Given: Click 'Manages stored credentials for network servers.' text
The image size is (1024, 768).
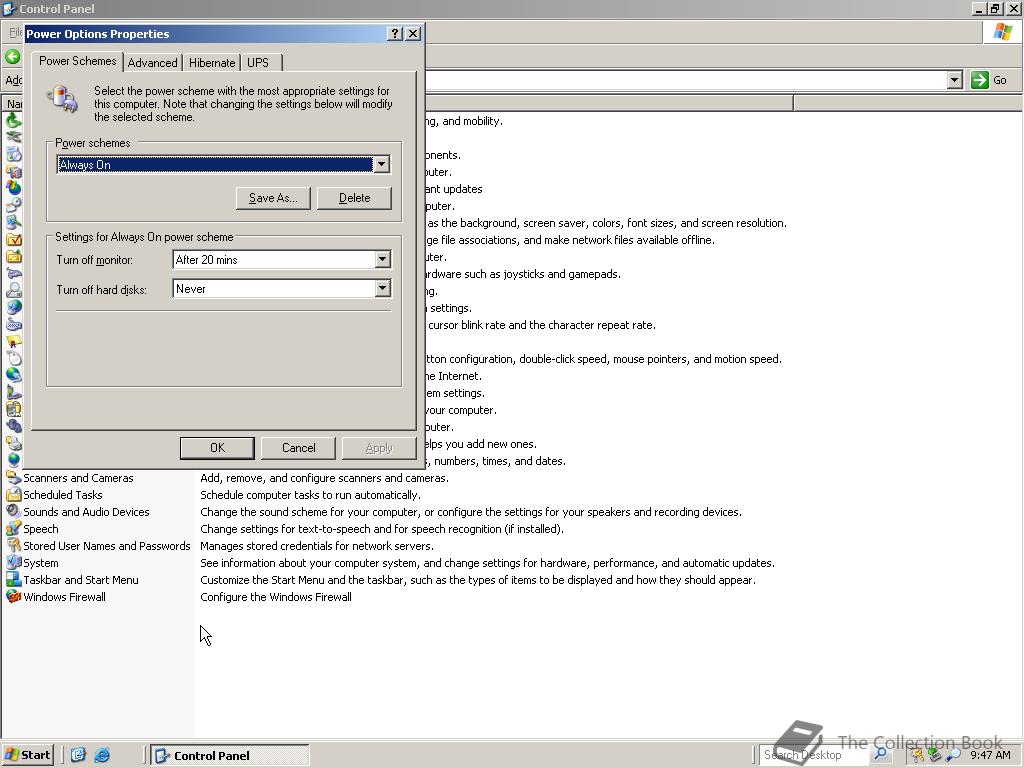Looking at the screenshot, I should [x=317, y=546].
